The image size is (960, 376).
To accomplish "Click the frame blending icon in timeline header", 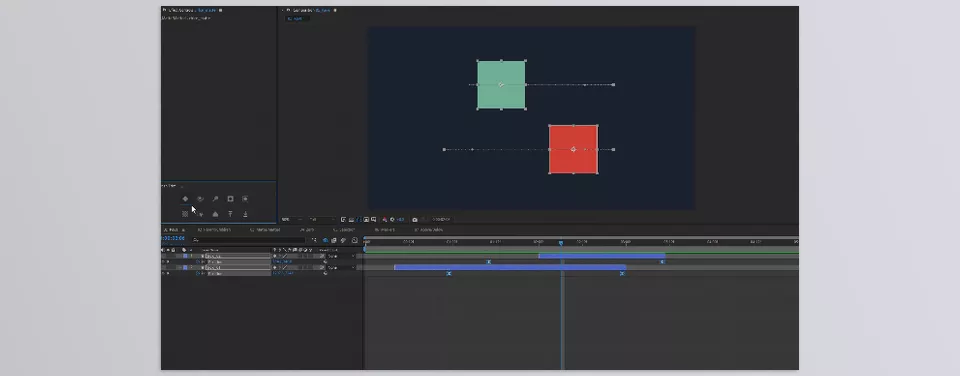I will (334, 240).
